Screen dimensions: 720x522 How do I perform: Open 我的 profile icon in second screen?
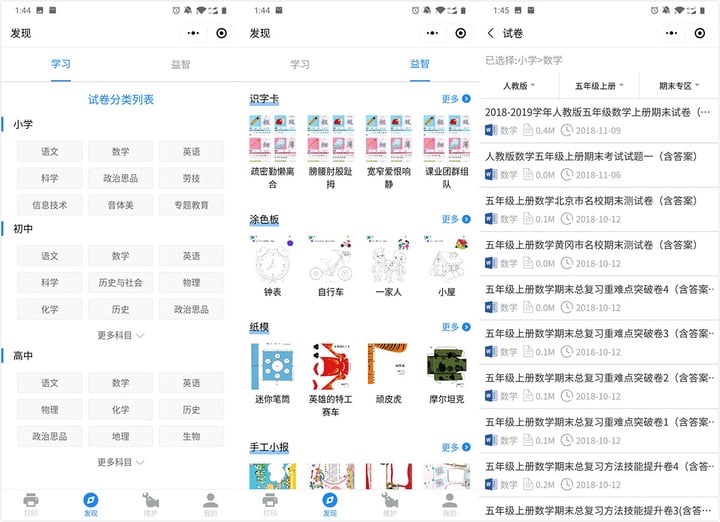tap(450, 500)
